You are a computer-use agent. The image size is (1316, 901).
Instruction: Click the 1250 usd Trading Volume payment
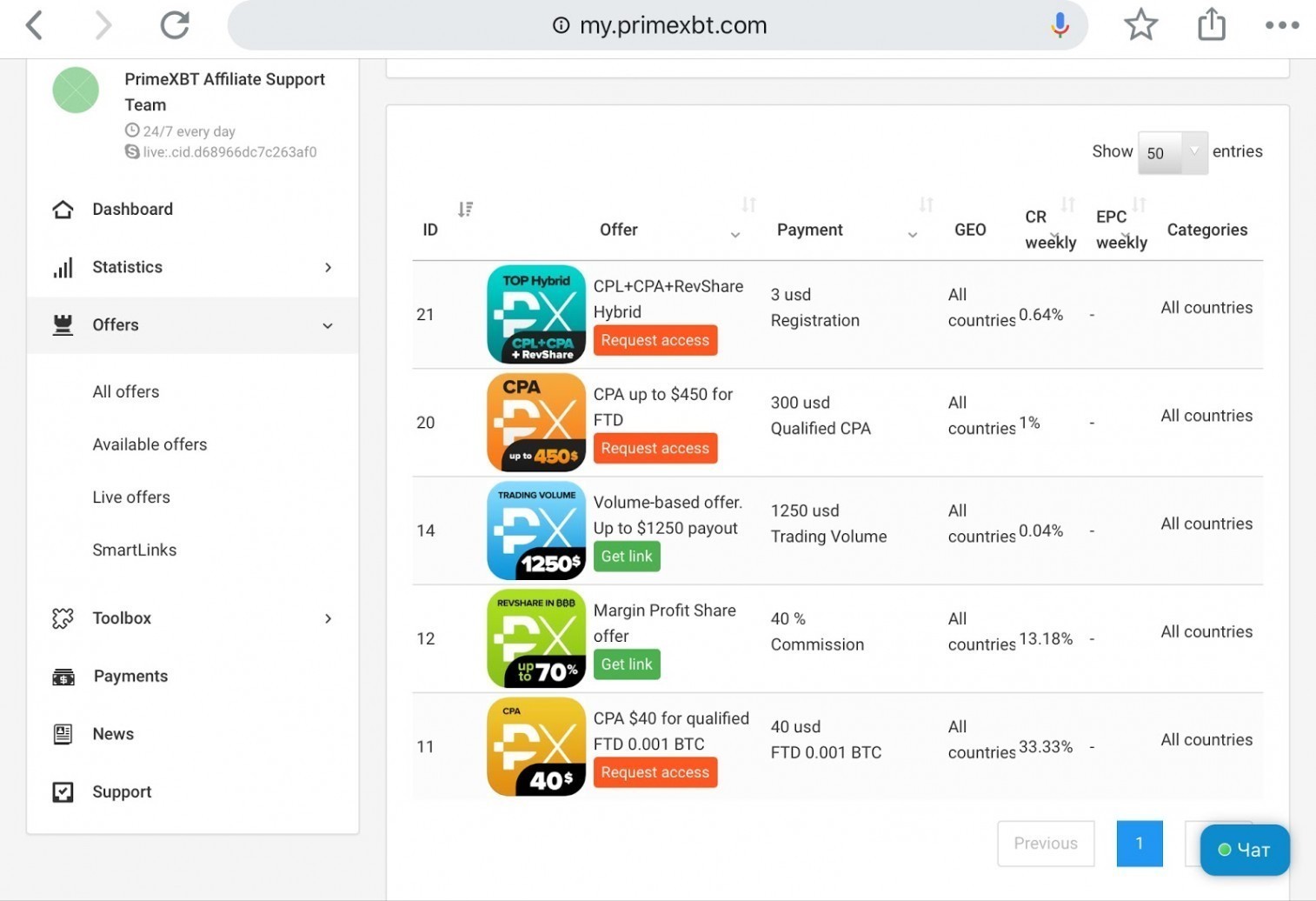[x=829, y=524]
